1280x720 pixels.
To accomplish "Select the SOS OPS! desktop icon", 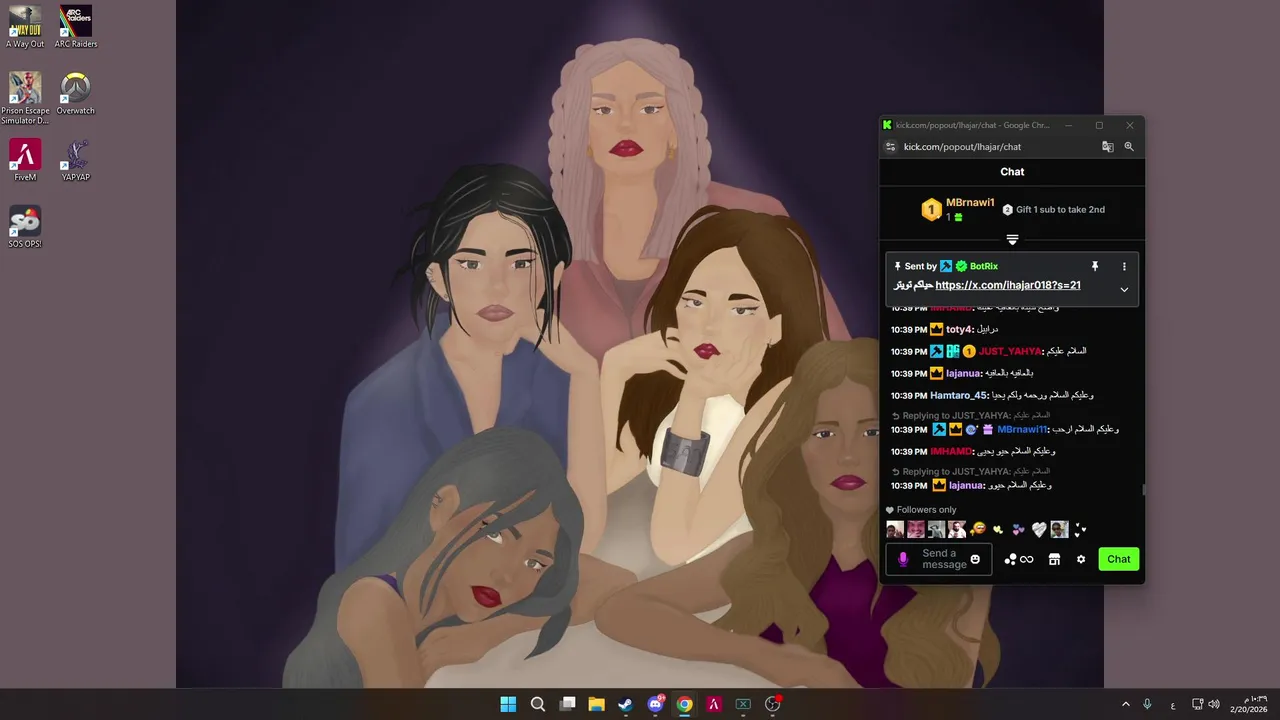I will click(25, 227).
